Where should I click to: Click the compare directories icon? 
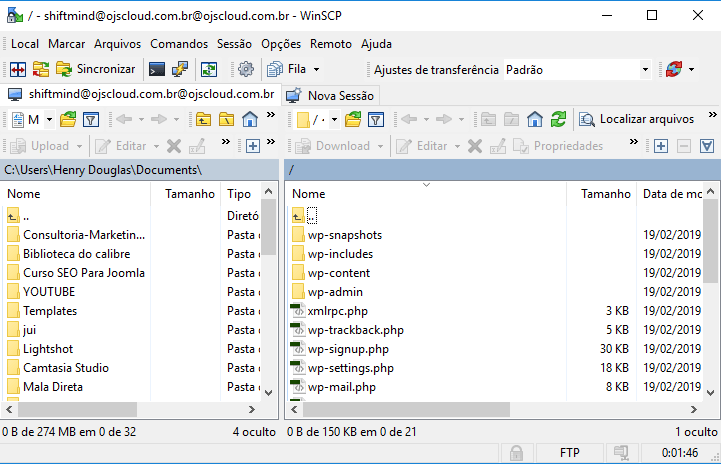(x=18, y=69)
